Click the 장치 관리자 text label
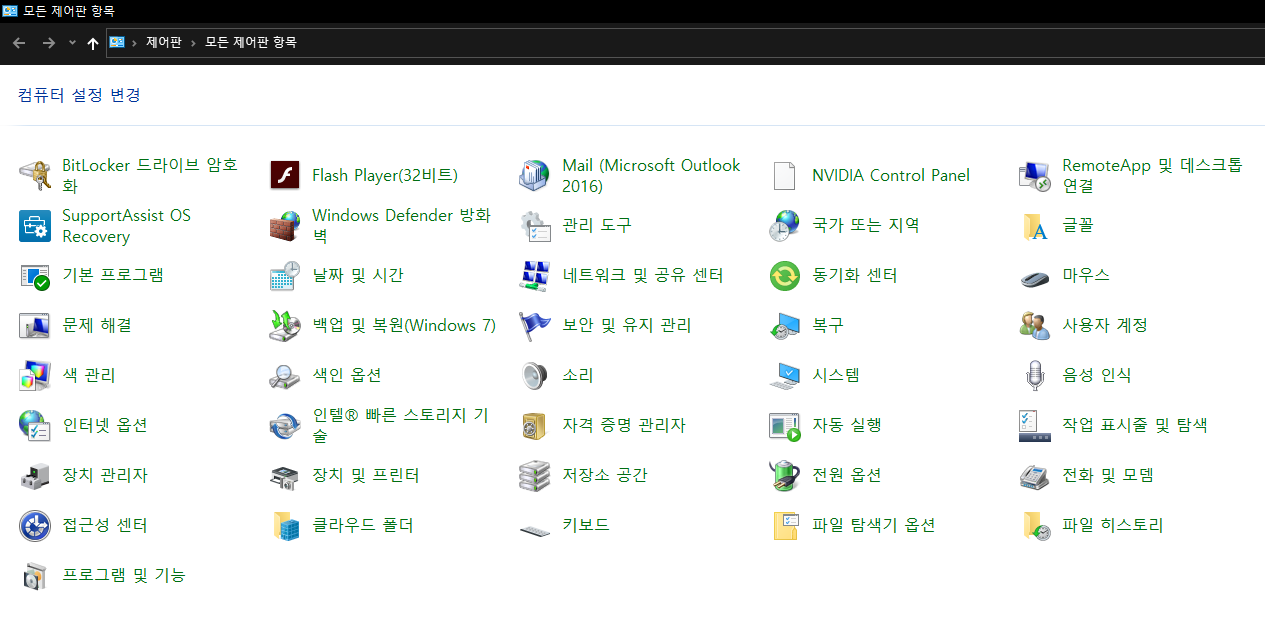The image size is (1265, 623). tap(105, 476)
